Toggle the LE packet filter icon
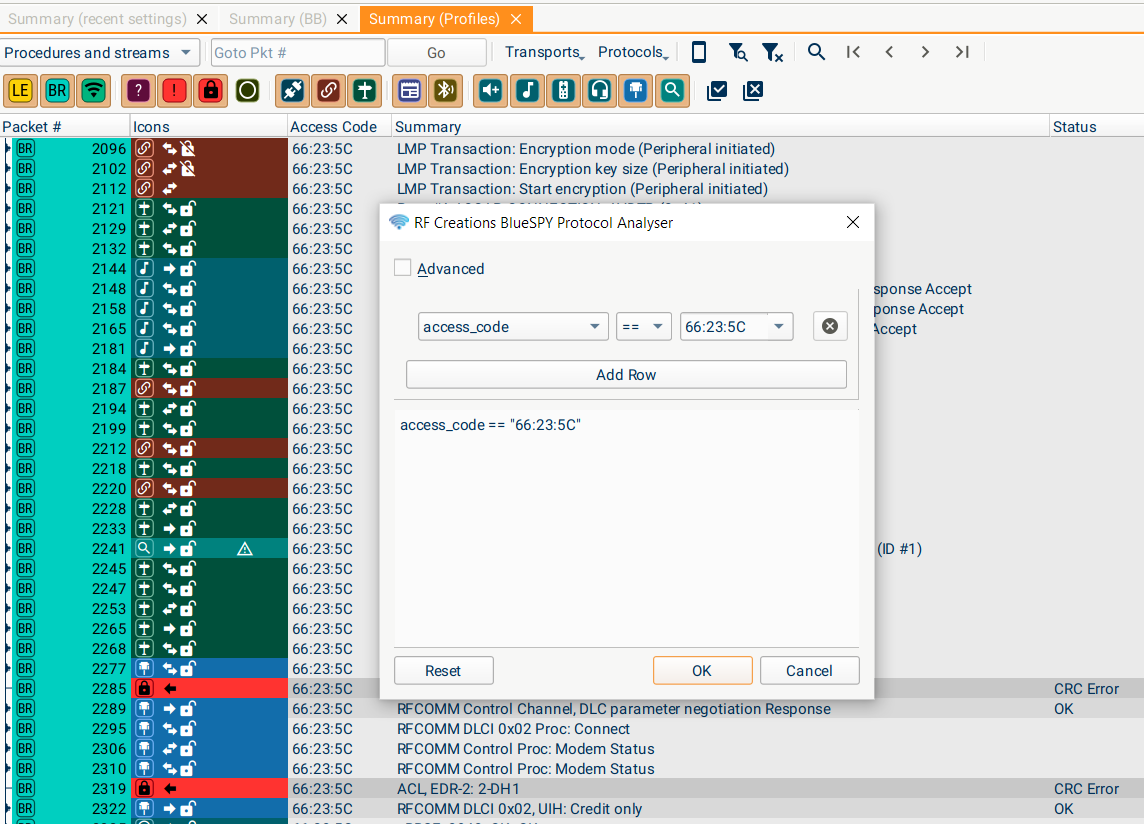Screen dimensions: 1144x824 (20, 91)
